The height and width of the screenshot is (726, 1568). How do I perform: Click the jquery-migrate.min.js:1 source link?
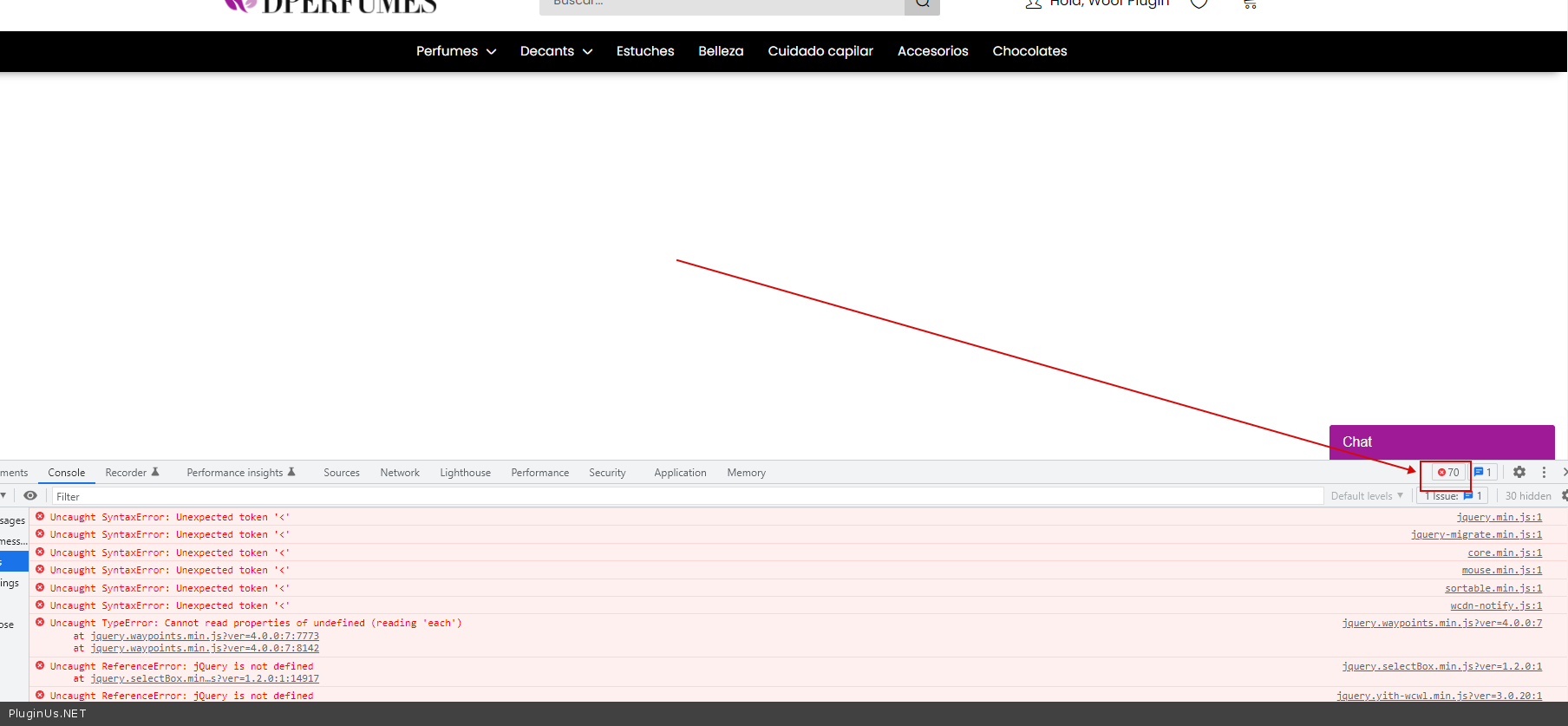(1476, 535)
